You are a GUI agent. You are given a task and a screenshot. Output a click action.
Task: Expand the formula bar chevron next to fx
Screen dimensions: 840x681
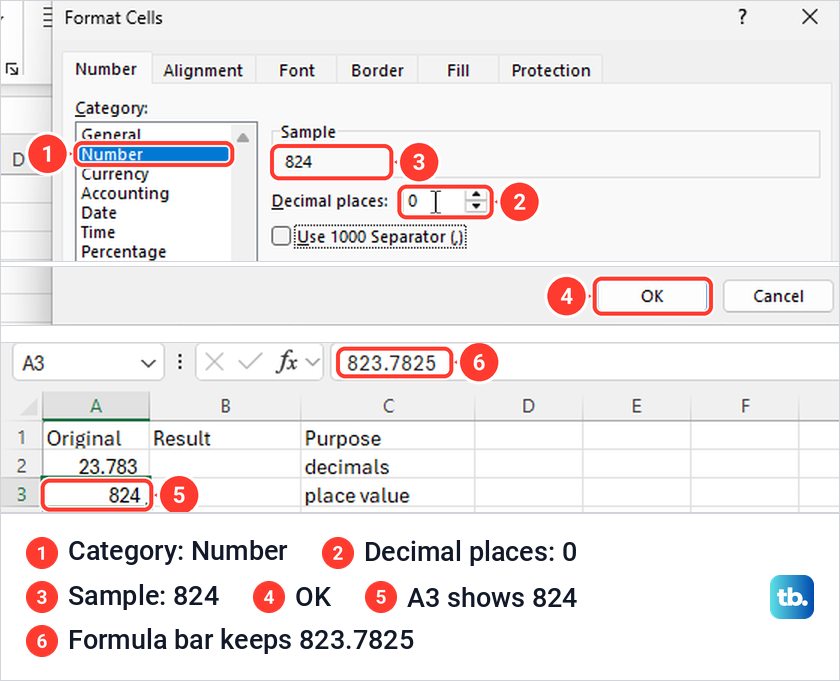pyautogui.click(x=312, y=363)
